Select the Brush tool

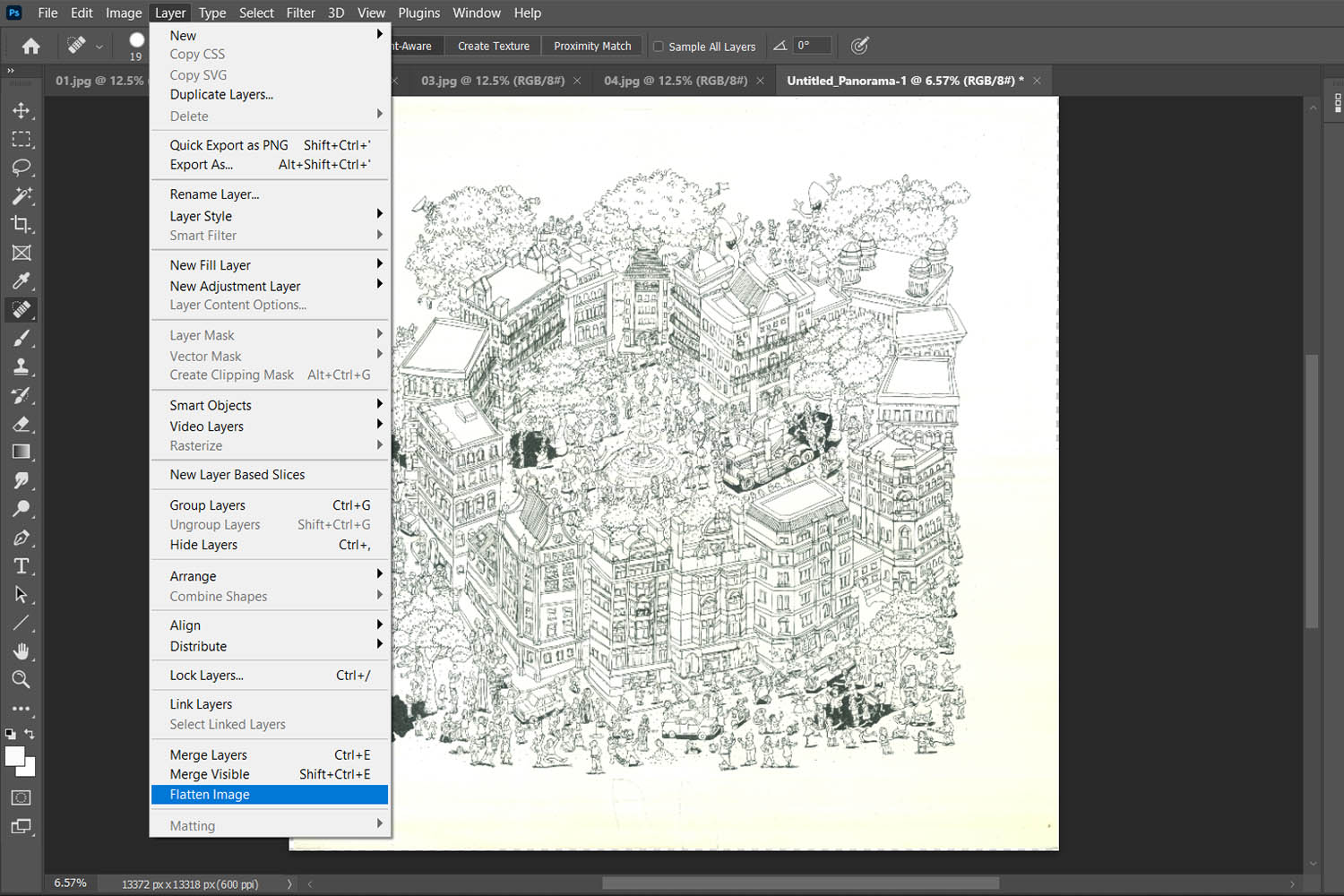(x=22, y=338)
